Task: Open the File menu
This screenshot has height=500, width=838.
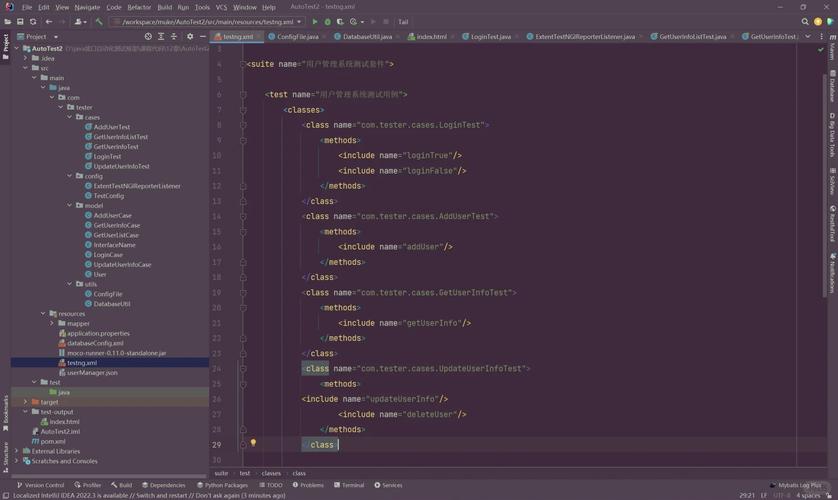Action: tap(27, 7)
